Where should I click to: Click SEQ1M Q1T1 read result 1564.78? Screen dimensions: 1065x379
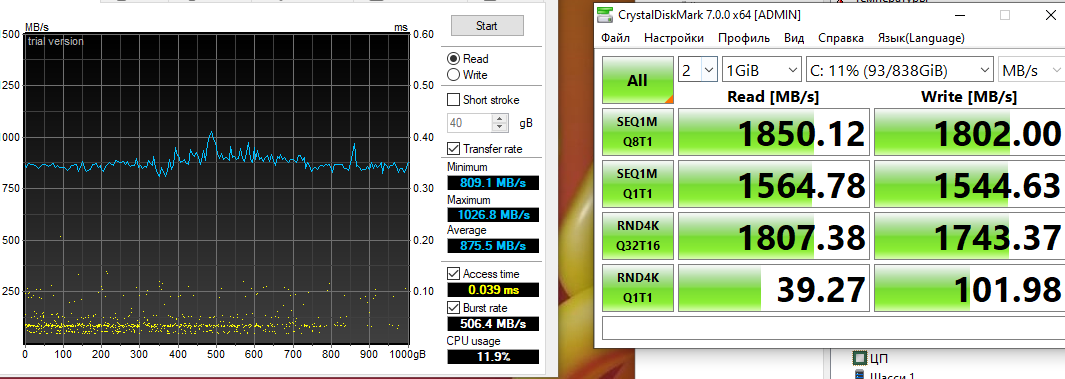(x=774, y=184)
